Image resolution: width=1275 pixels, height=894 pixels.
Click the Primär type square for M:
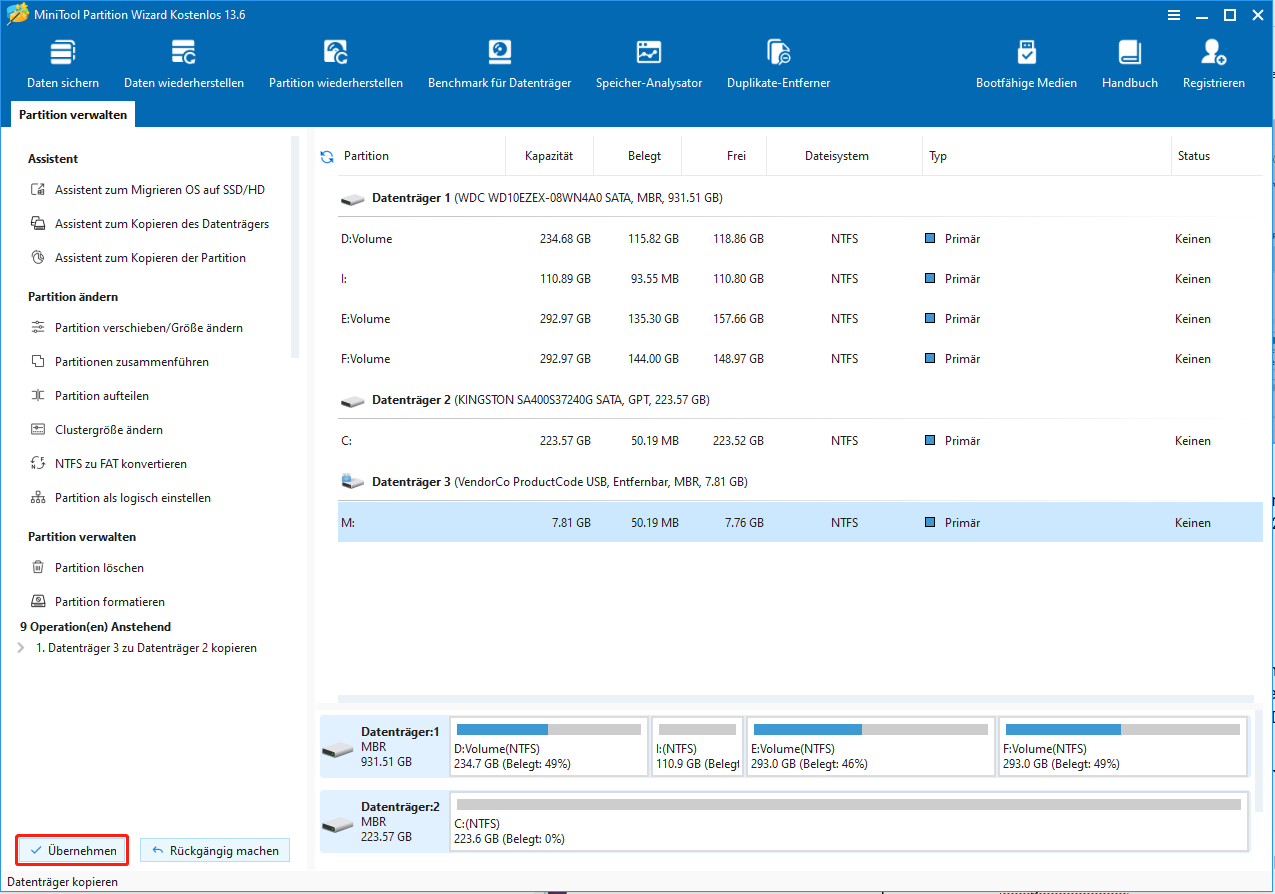pyautogui.click(x=930, y=522)
